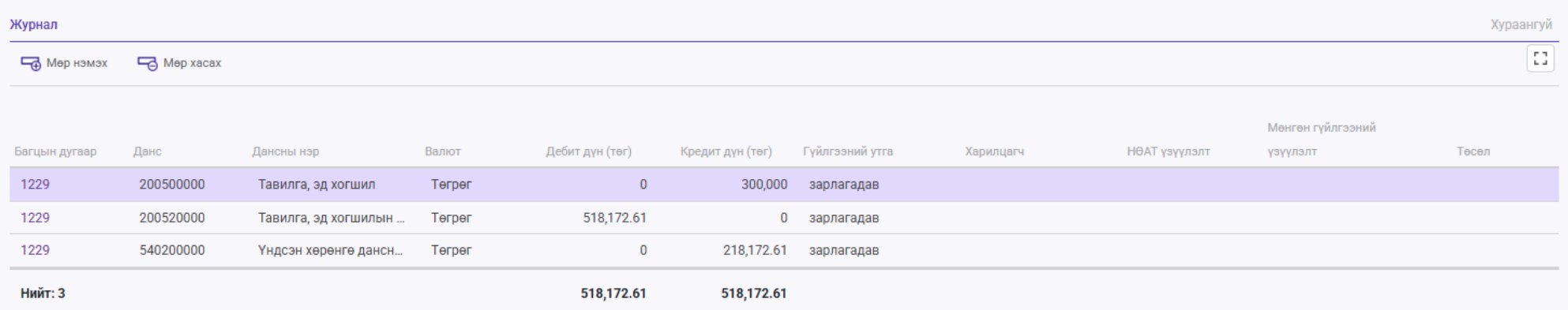Click the remove row icon (Мөр хасах)

[x=148, y=63]
